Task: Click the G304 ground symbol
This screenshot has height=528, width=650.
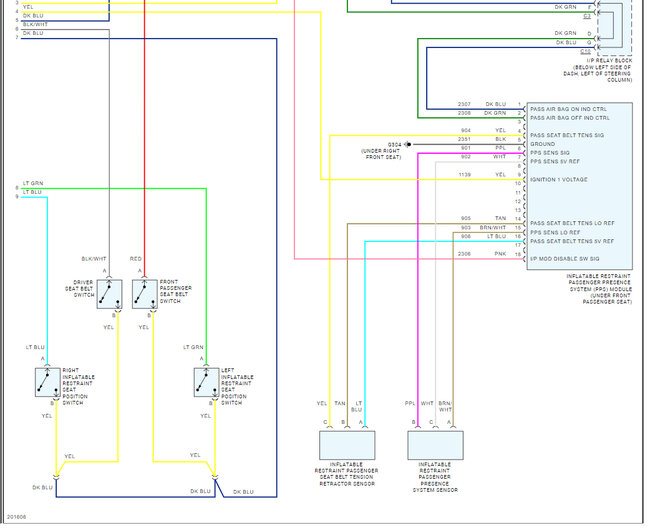Action: pyautogui.click(x=408, y=144)
